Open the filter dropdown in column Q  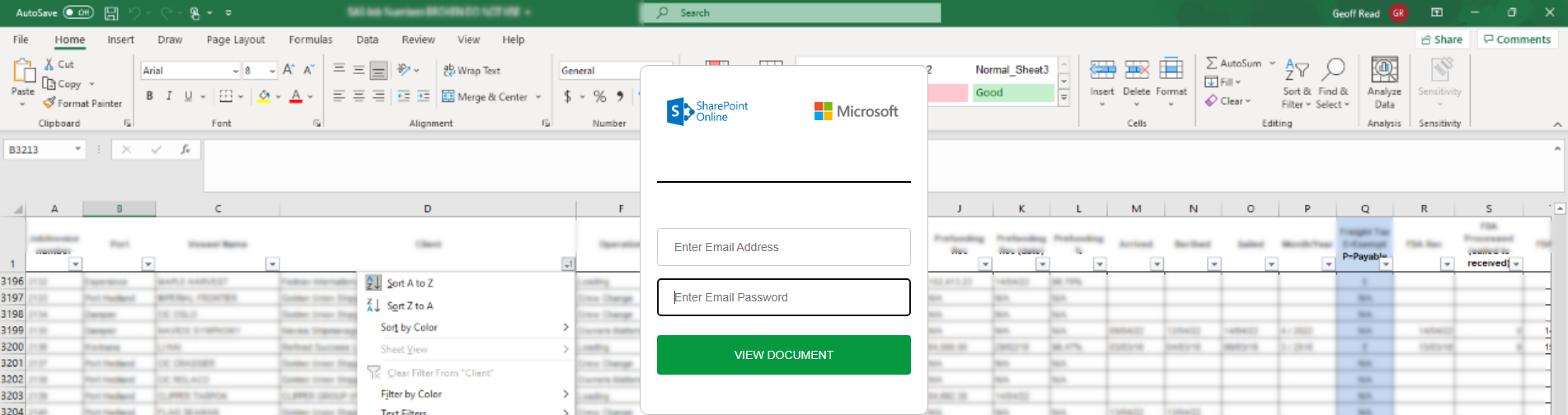pyautogui.click(x=1386, y=264)
